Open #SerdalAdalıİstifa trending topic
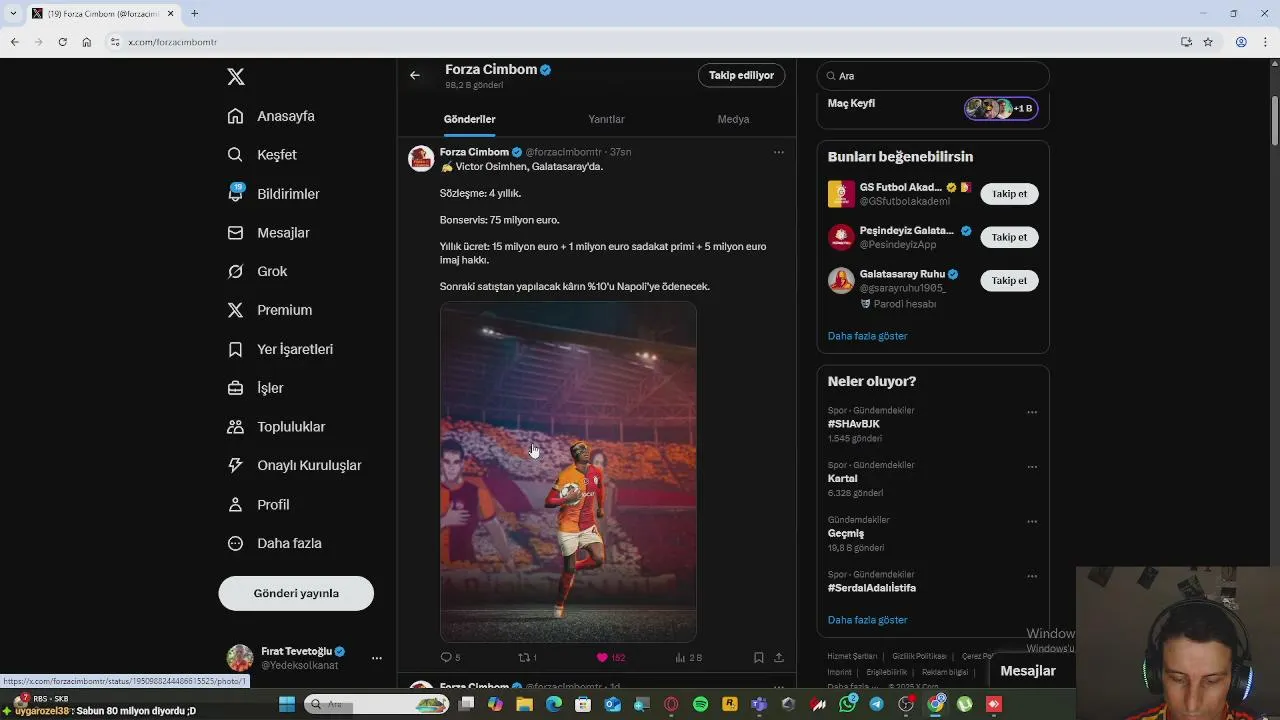Image resolution: width=1280 pixels, height=720 pixels. pyautogui.click(x=872, y=588)
